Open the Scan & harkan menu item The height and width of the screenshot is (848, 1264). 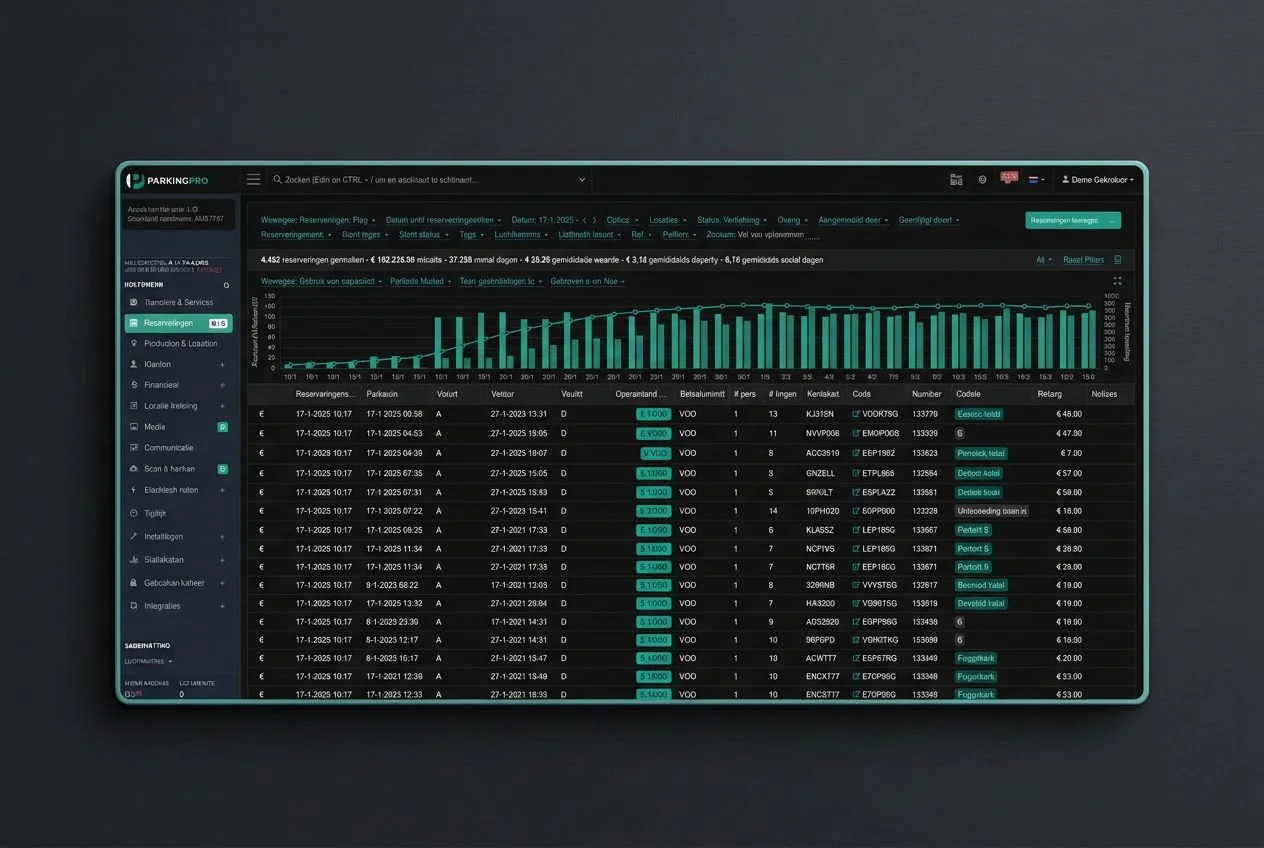(x=179, y=469)
